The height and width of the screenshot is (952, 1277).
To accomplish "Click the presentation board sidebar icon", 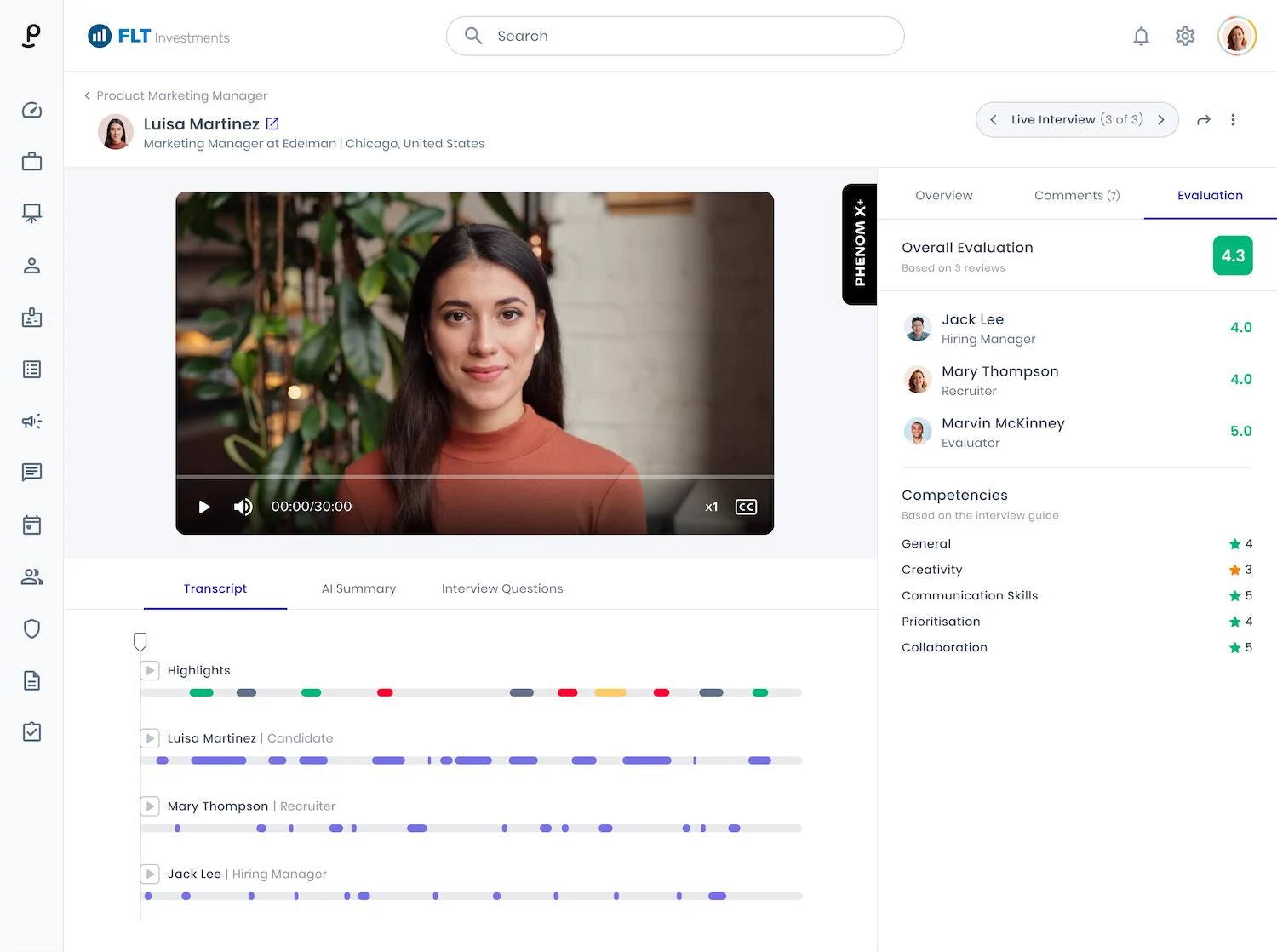I will pos(31,214).
